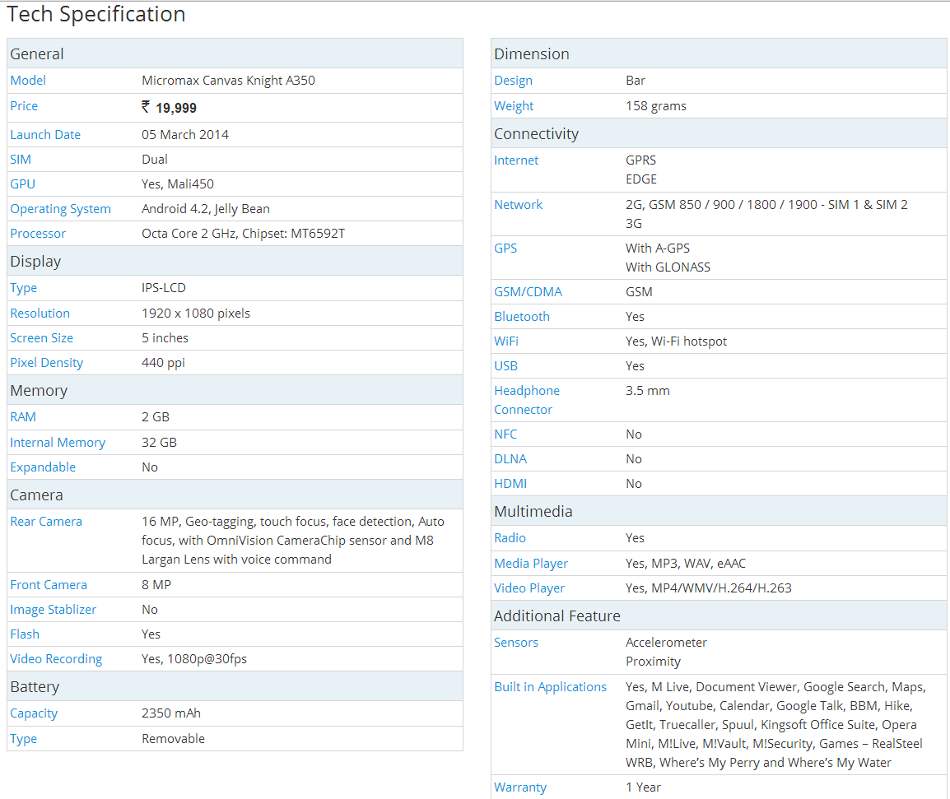Open the WiFi link
This screenshot has height=799, width=950.
pos(507,342)
